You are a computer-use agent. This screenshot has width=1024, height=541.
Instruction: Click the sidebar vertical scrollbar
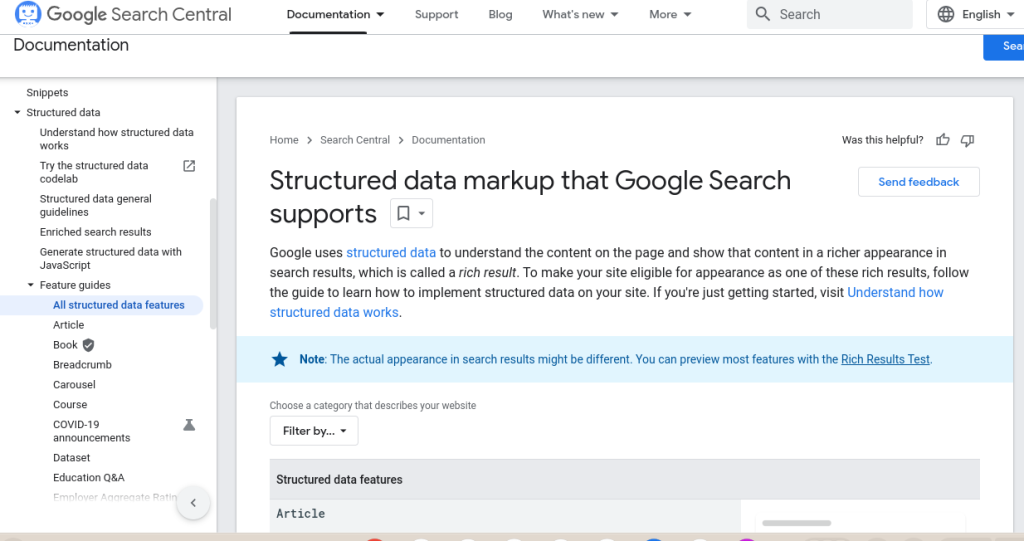pyautogui.click(x=212, y=264)
